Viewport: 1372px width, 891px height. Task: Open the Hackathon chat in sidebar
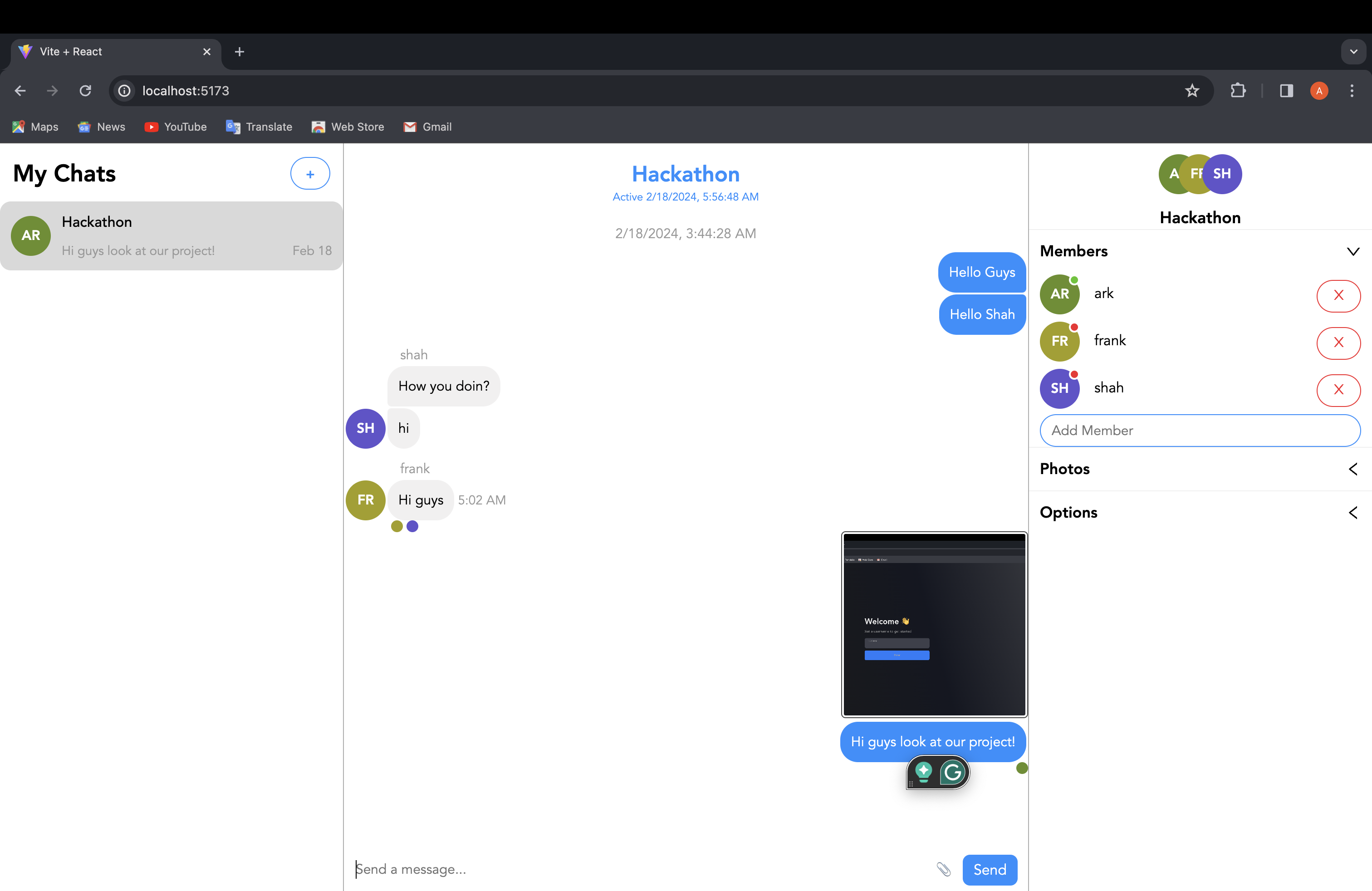click(x=171, y=236)
